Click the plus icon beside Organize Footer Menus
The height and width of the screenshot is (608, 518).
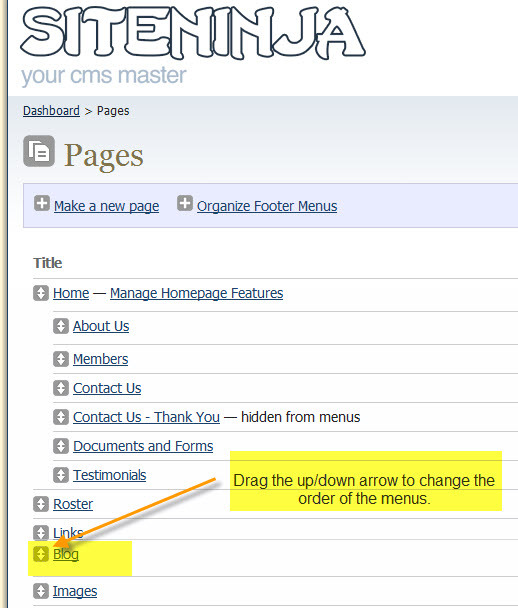pos(185,203)
